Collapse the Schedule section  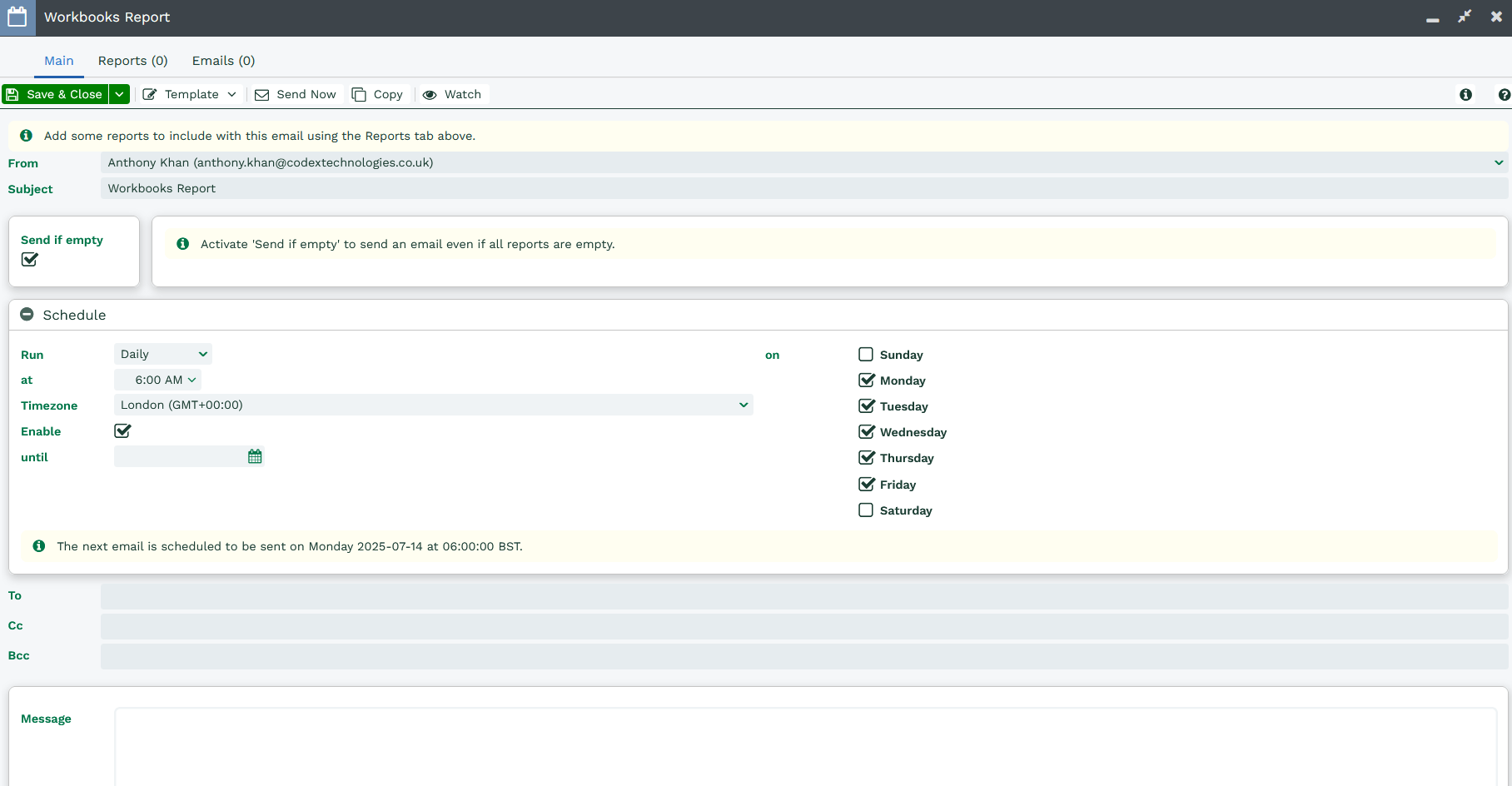pyautogui.click(x=27, y=315)
